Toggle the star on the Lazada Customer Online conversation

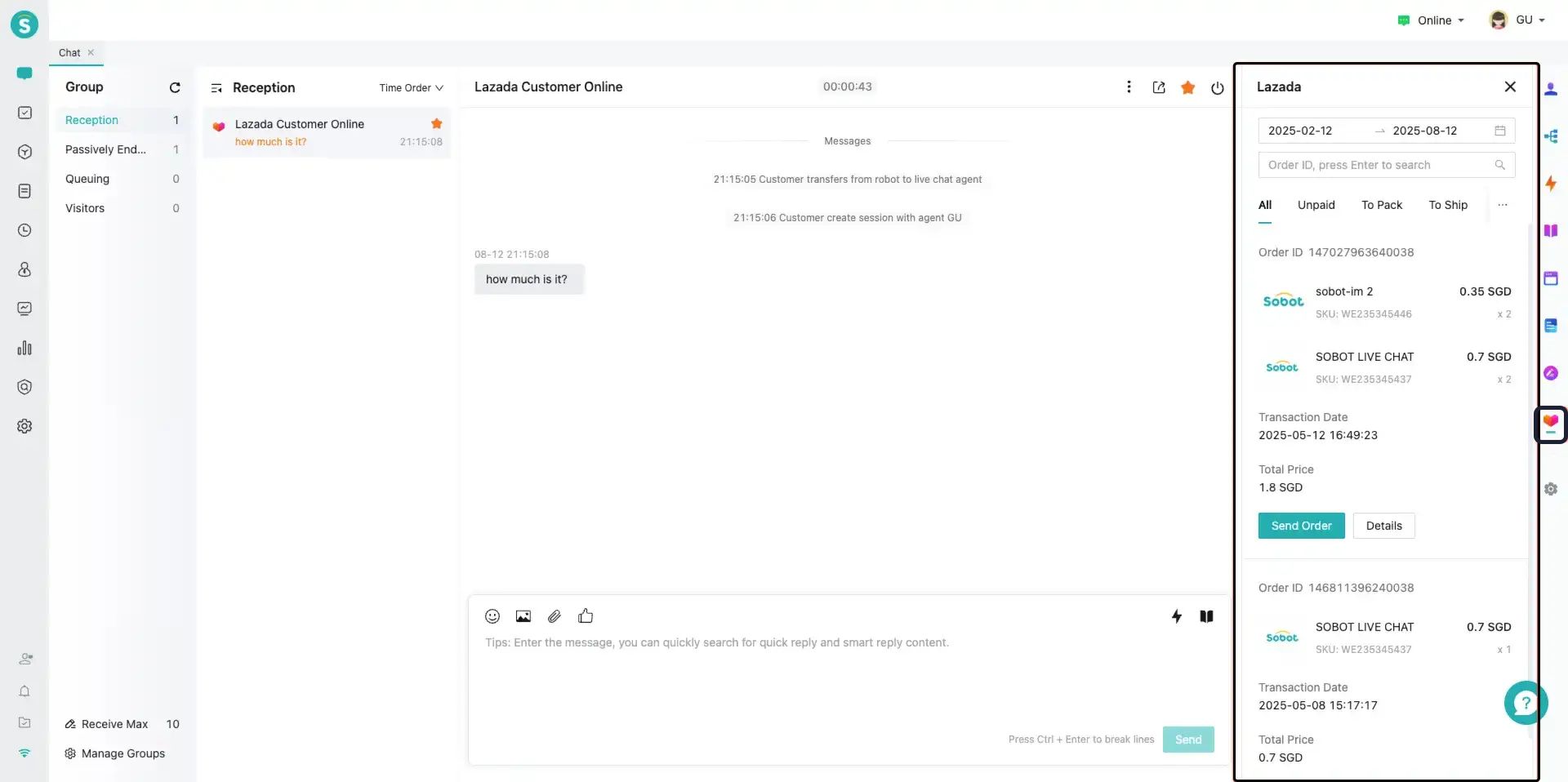coord(437,124)
